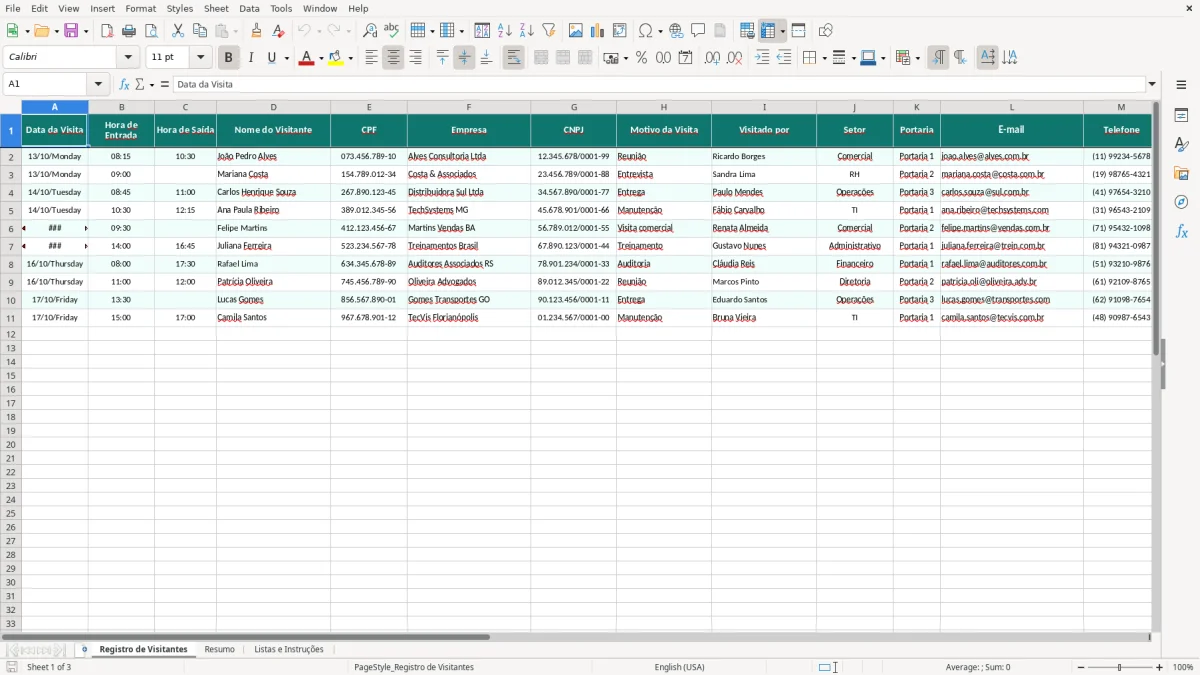1200x675 pixels.
Task: Clone formatting with the paintbrush icon
Action: 256,31
